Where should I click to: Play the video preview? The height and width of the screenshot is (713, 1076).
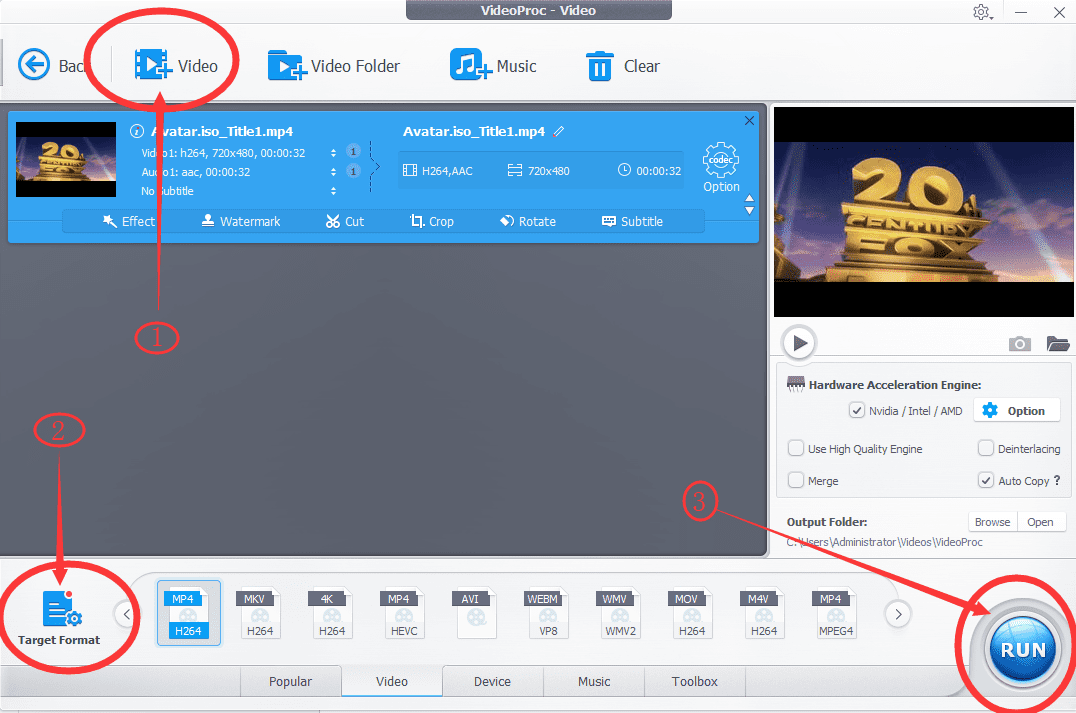[799, 342]
